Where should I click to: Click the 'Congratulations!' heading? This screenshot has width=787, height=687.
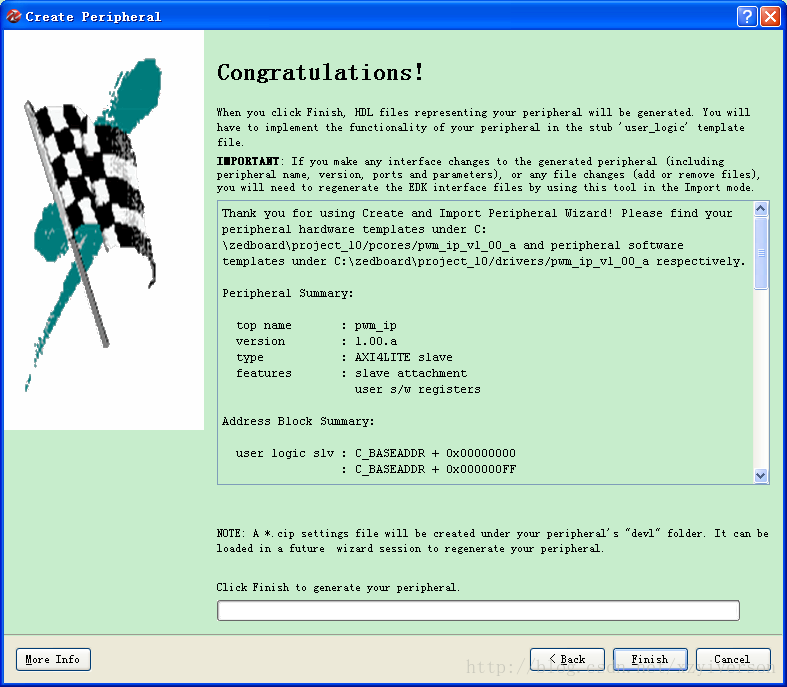(320, 72)
